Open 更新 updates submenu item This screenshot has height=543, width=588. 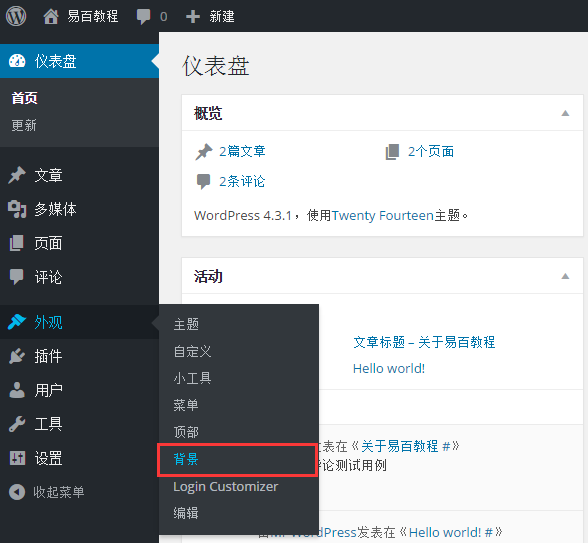(24, 125)
